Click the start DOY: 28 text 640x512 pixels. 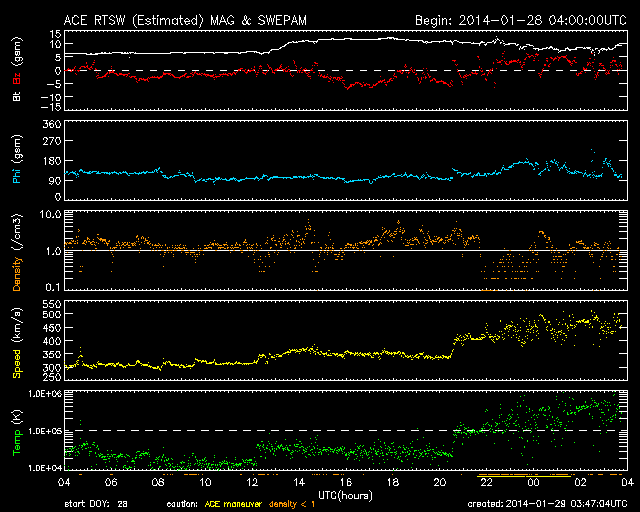95,505
